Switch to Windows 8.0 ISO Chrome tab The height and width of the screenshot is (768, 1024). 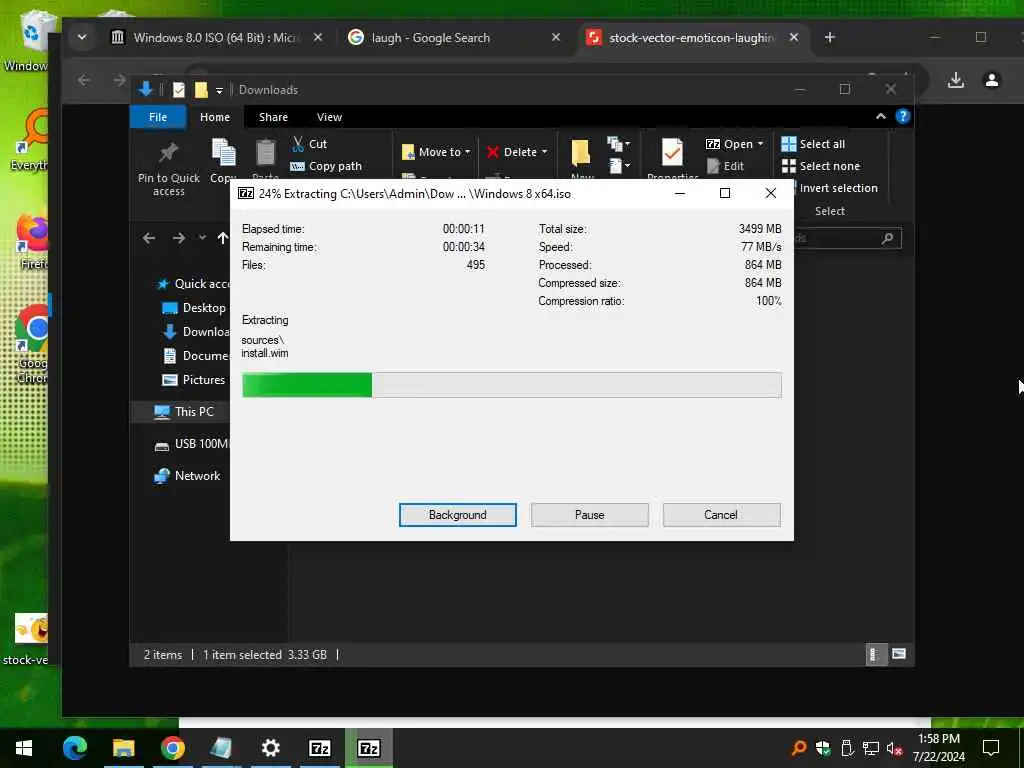coord(216,37)
